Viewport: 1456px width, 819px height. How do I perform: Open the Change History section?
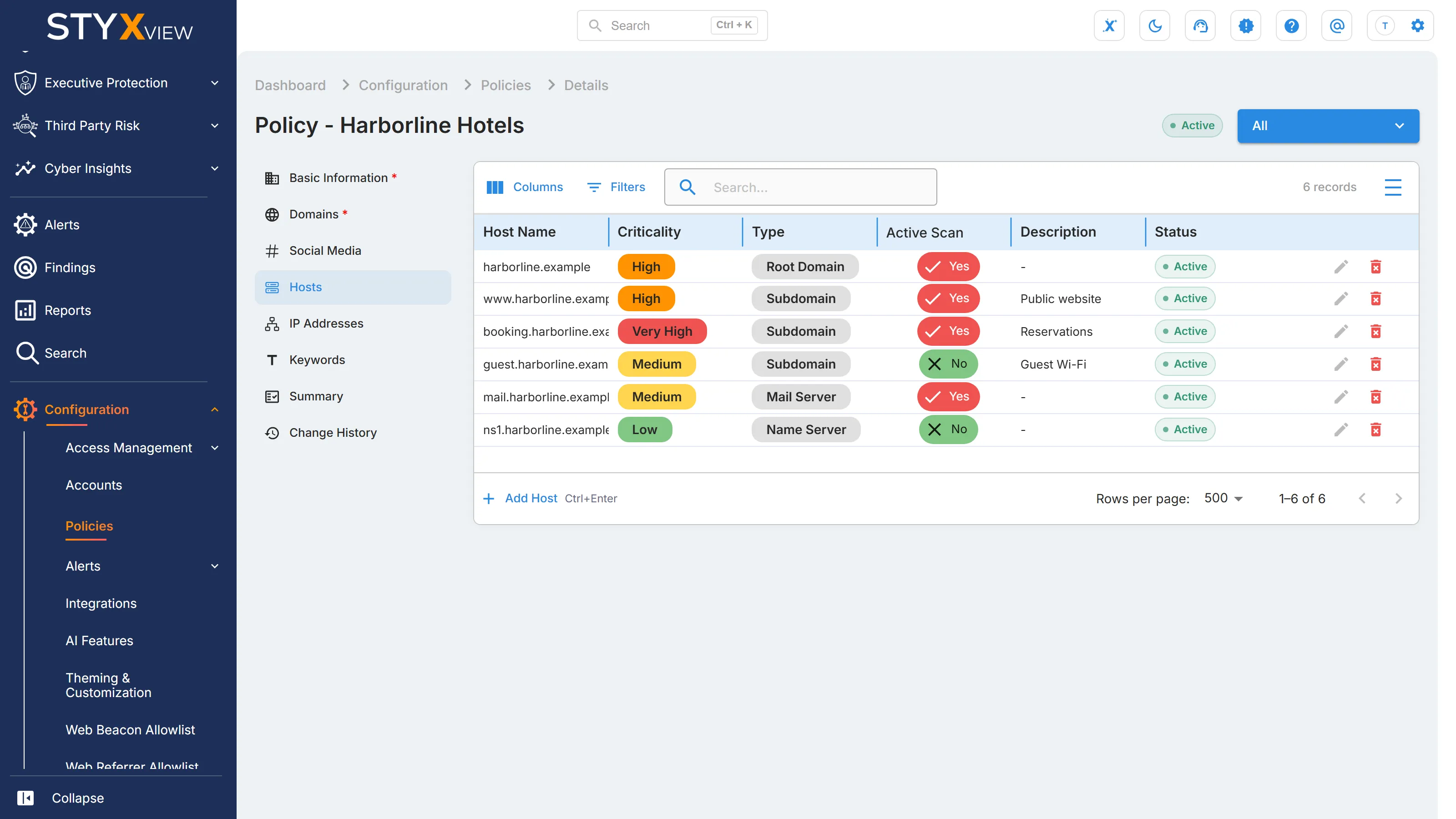coord(353,432)
